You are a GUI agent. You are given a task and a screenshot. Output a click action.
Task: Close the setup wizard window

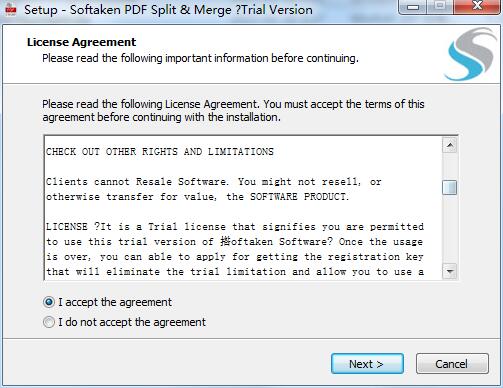[477, 7]
